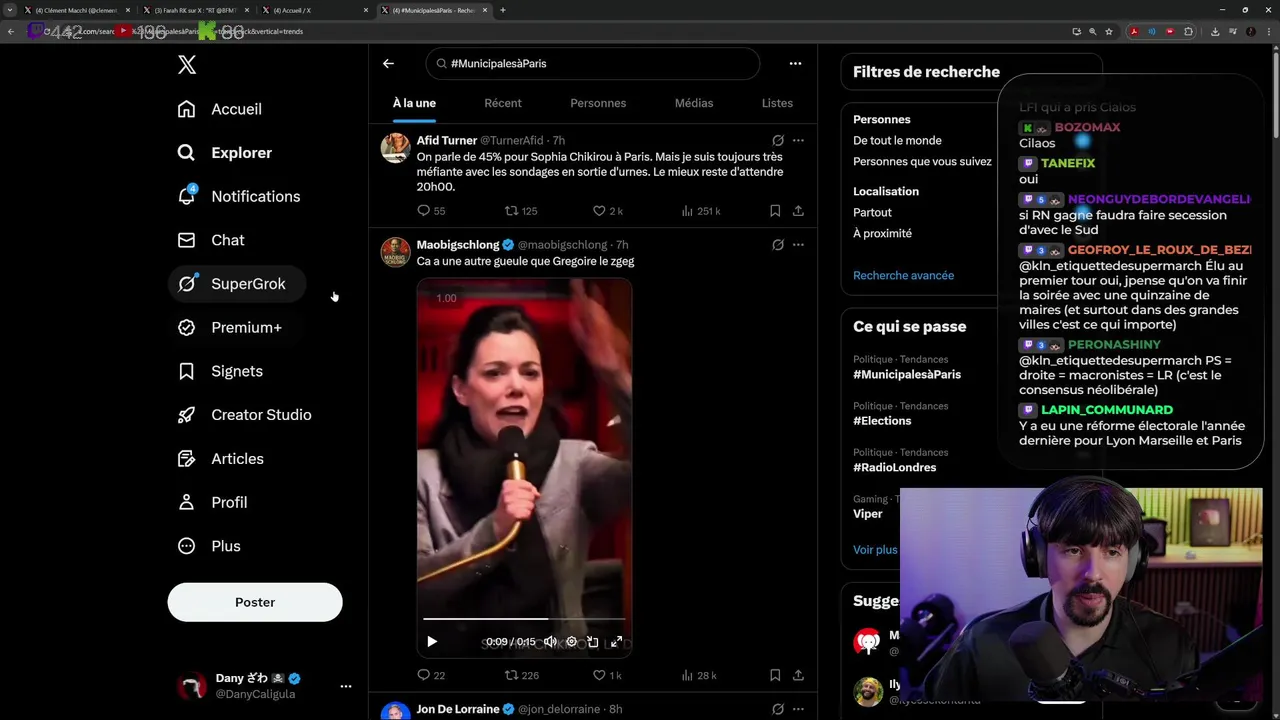
Task: Open more menu on Afid Turner post
Action: click(x=798, y=140)
